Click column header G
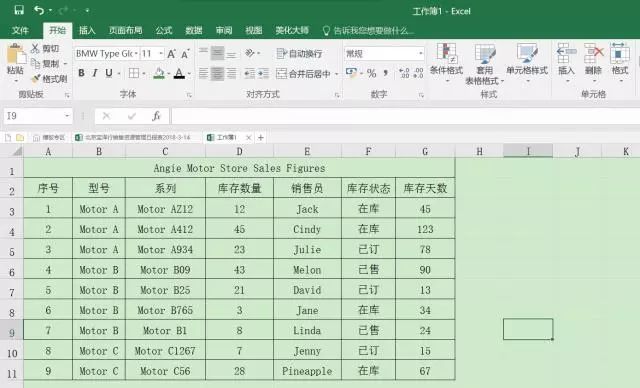Screen dimensions: 640x388 tap(425, 152)
